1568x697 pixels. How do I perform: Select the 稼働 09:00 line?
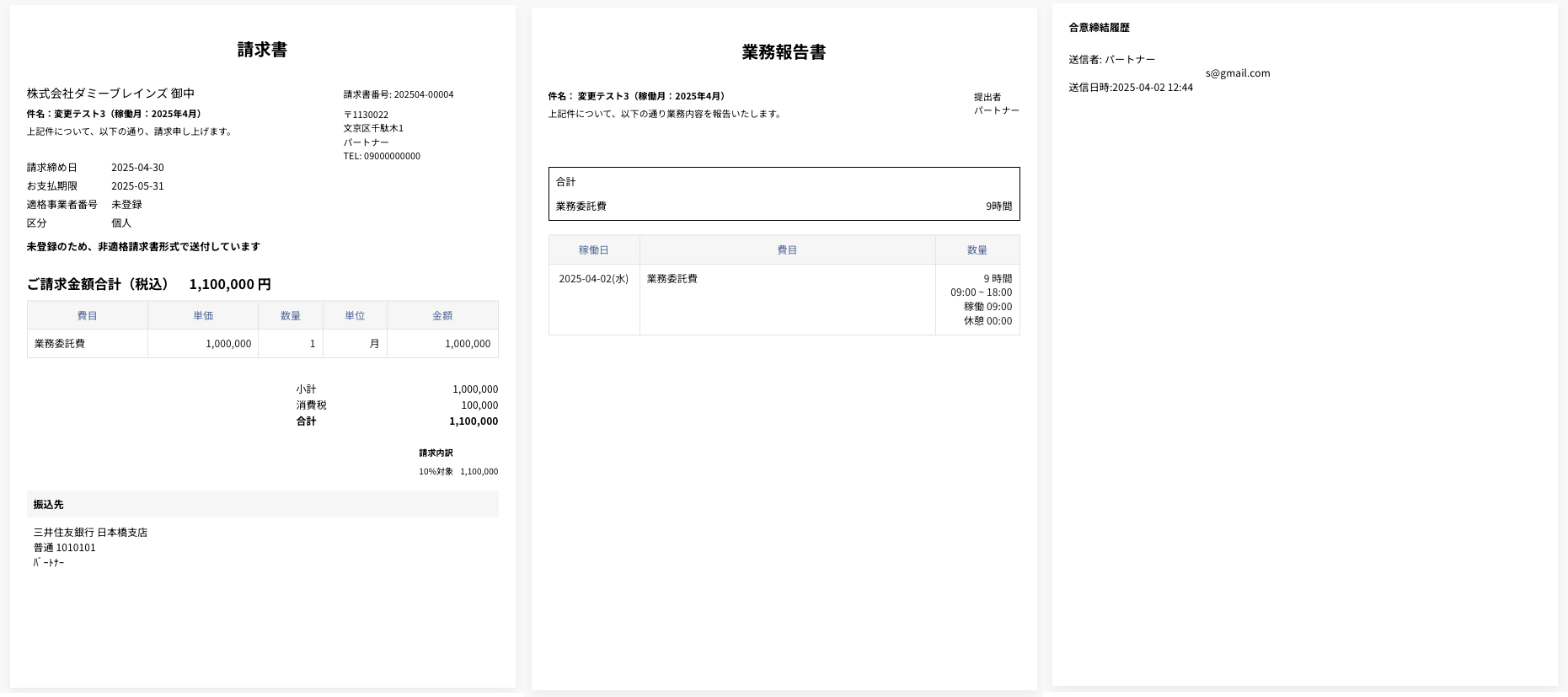(x=988, y=307)
